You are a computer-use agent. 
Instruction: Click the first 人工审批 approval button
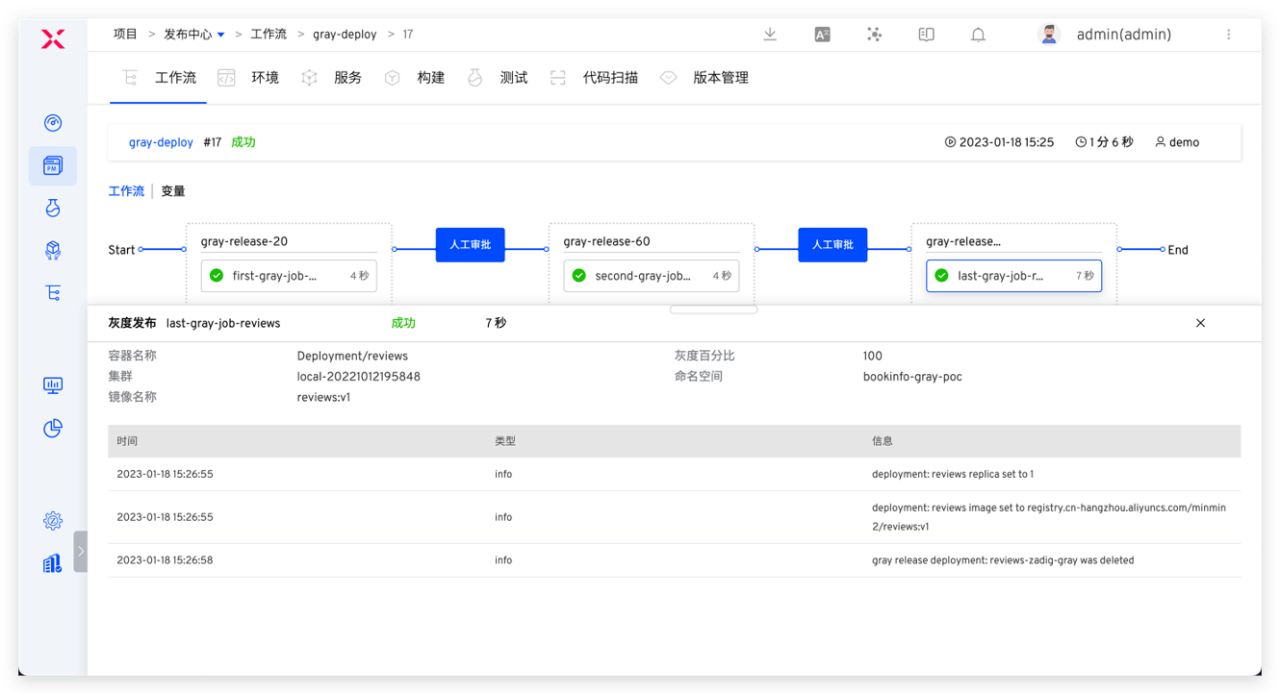point(470,245)
